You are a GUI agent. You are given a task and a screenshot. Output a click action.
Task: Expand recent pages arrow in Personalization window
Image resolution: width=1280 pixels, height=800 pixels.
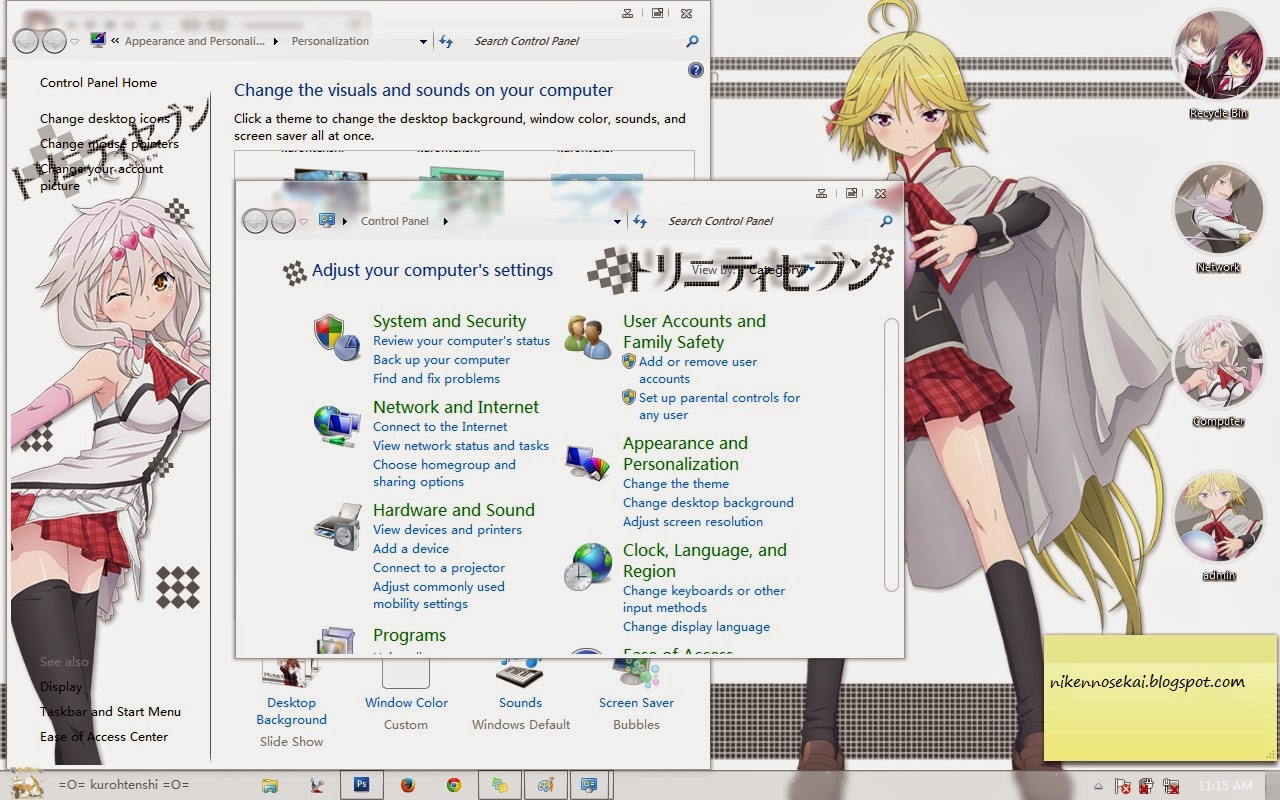pos(75,41)
